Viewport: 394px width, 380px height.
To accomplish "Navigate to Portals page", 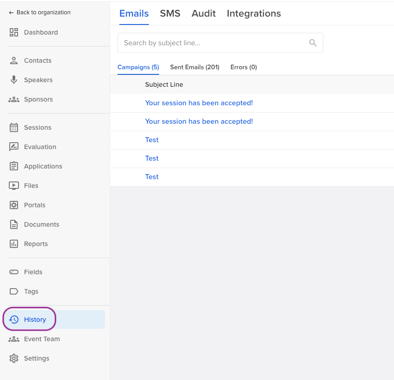I will [x=35, y=205].
